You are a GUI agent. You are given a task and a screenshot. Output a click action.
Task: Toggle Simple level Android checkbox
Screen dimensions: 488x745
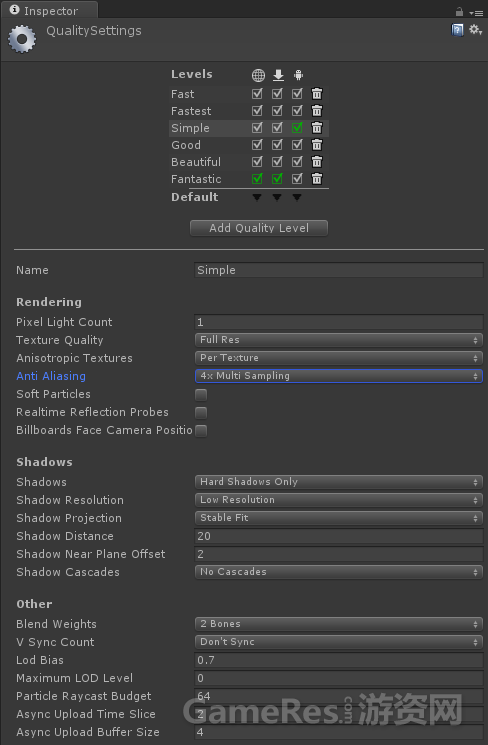(x=297, y=128)
